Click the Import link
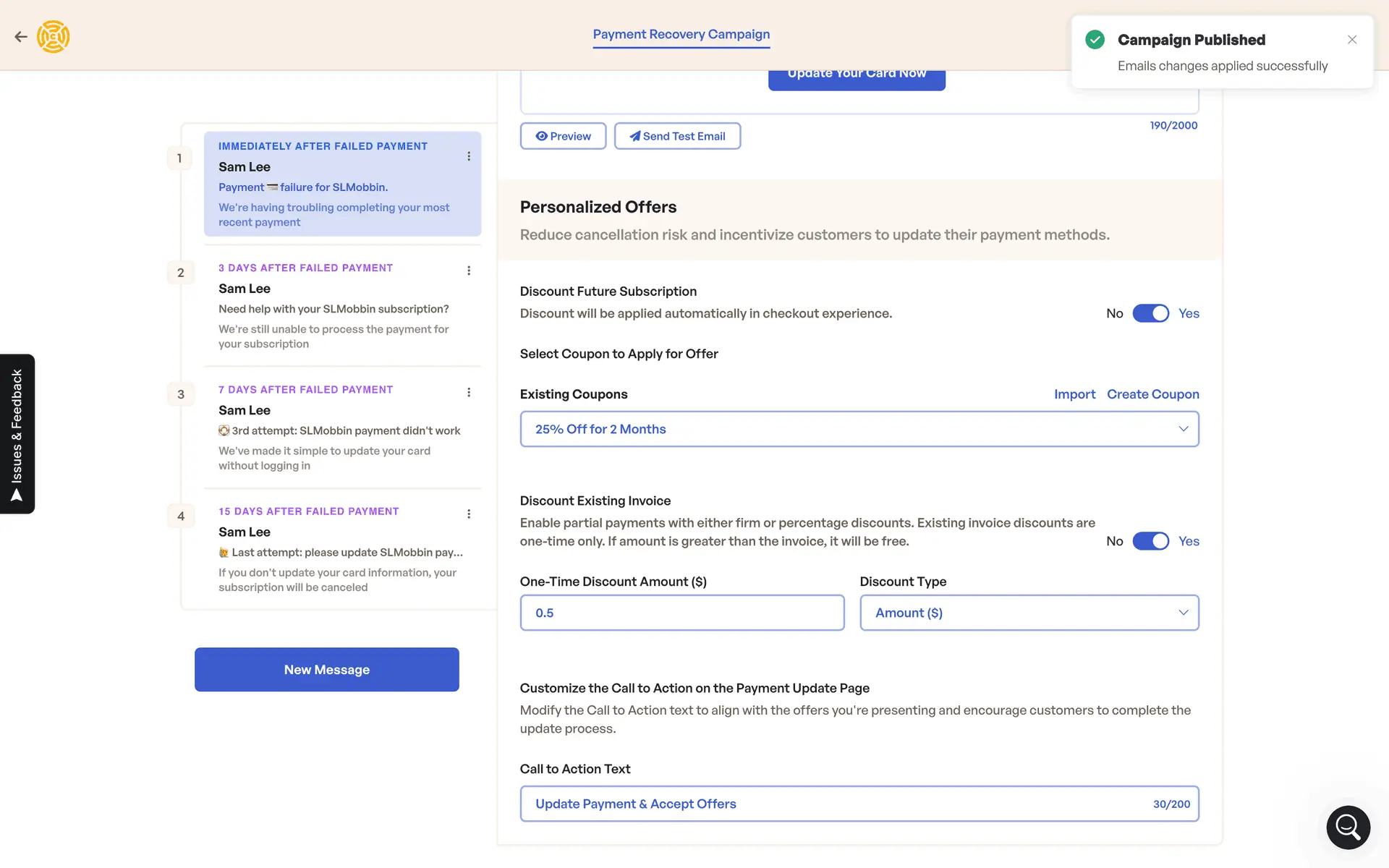This screenshot has height=868, width=1389. tap(1074, 394)
